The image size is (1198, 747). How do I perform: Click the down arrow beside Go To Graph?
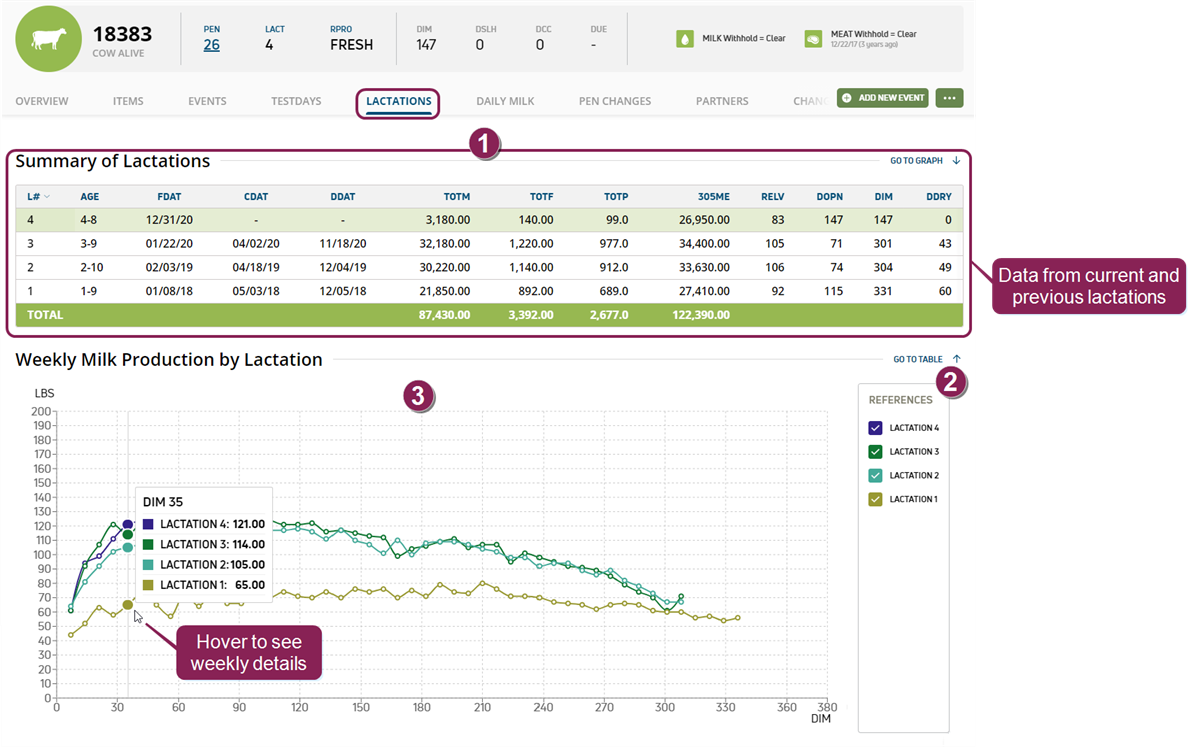coord(956,160)
